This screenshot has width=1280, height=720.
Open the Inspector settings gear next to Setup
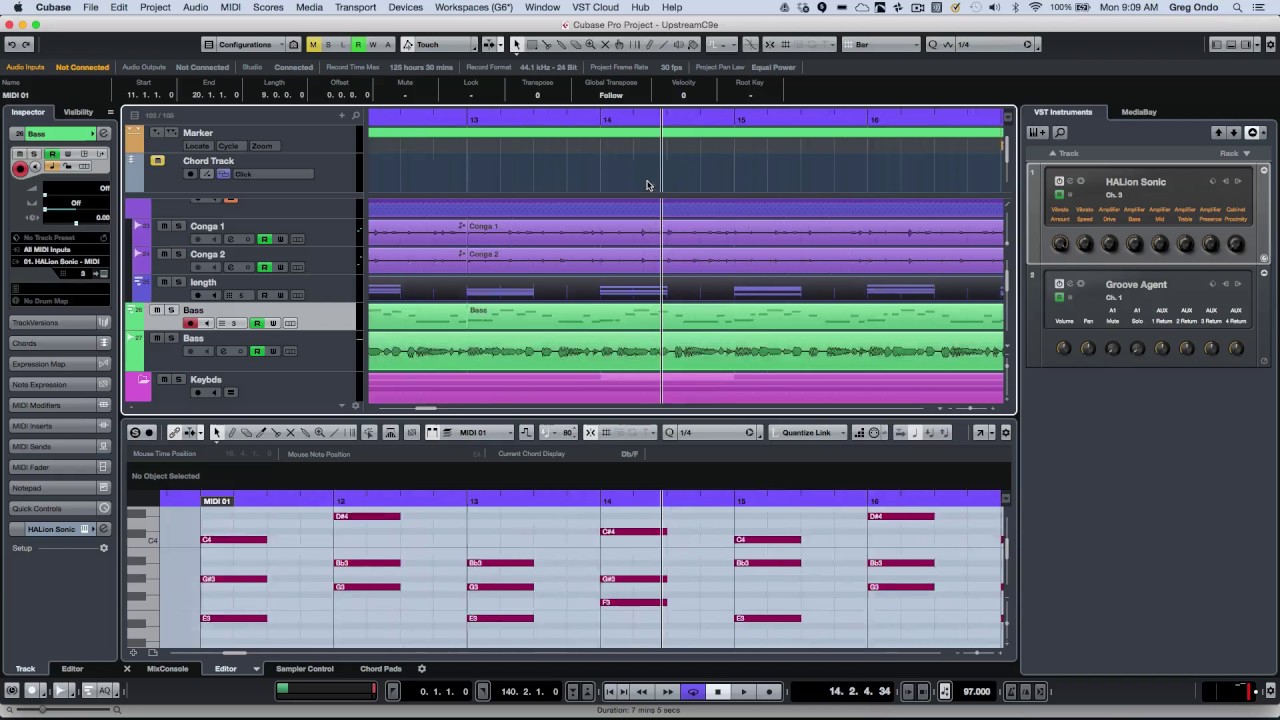[x=103, y=548]
